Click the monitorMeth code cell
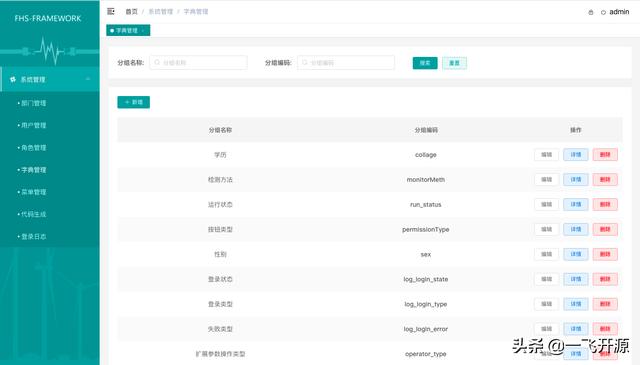640x365 pixels. coord(426,180)
